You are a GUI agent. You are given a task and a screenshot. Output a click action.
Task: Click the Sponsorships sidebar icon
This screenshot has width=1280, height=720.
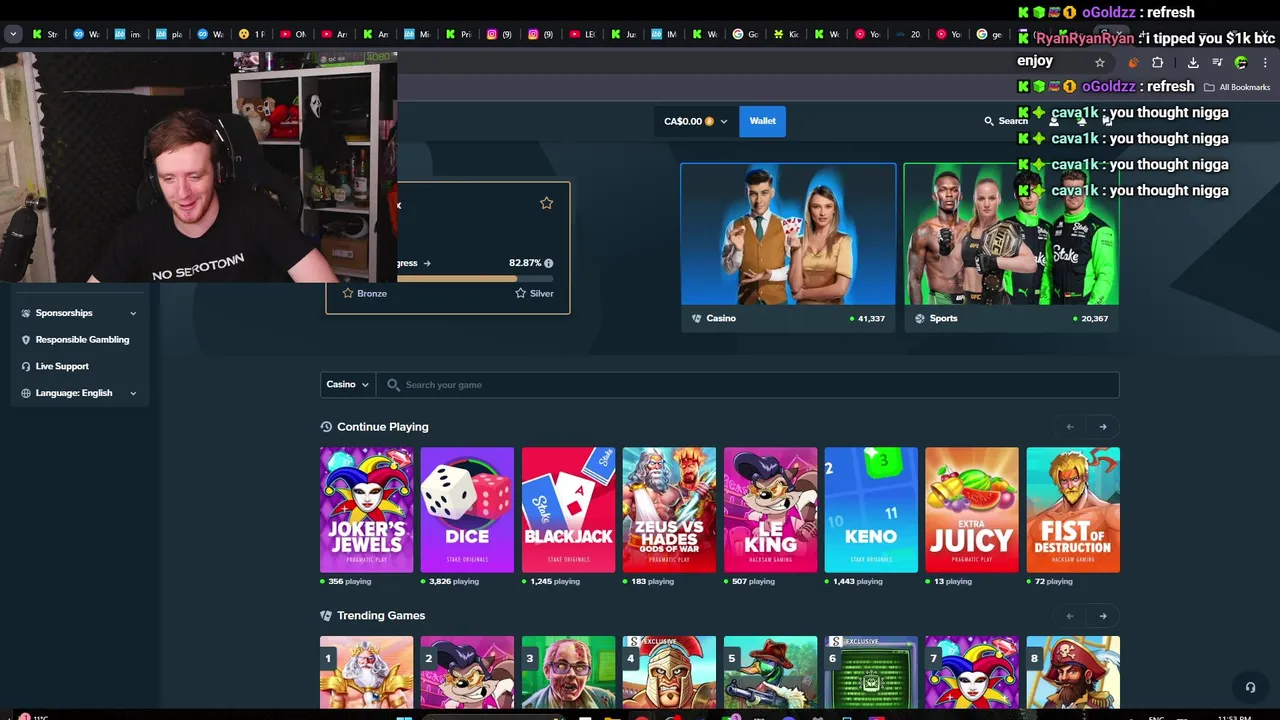(26, 313)
